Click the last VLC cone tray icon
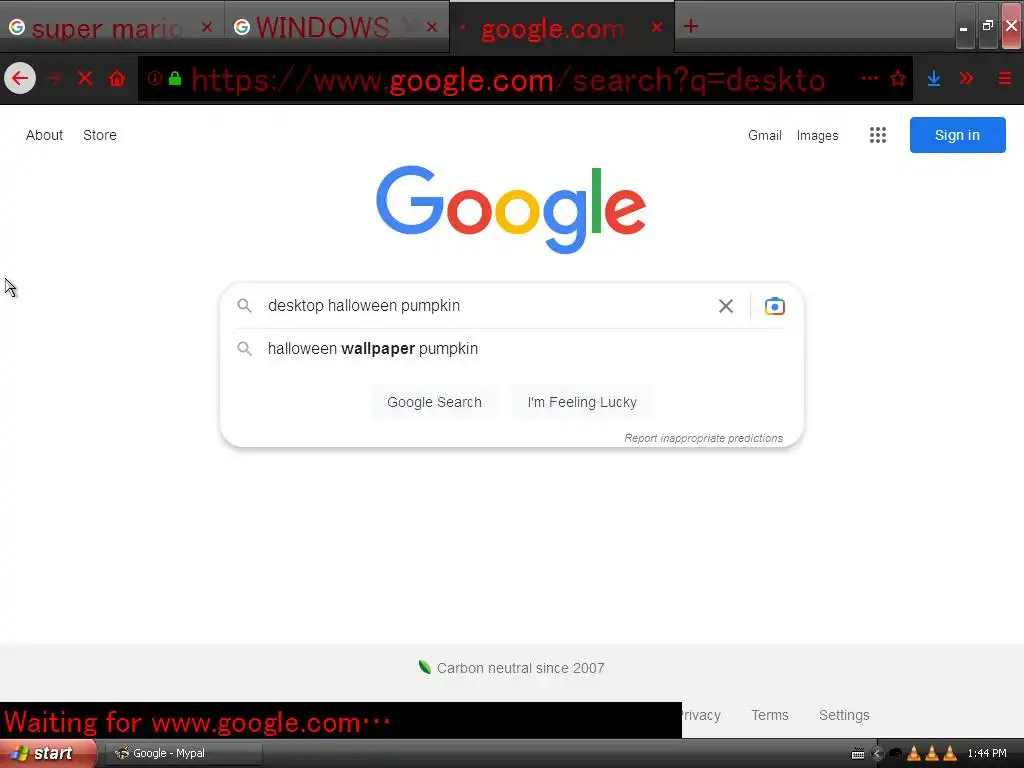Screen dimensions: 1024x768 950,753
